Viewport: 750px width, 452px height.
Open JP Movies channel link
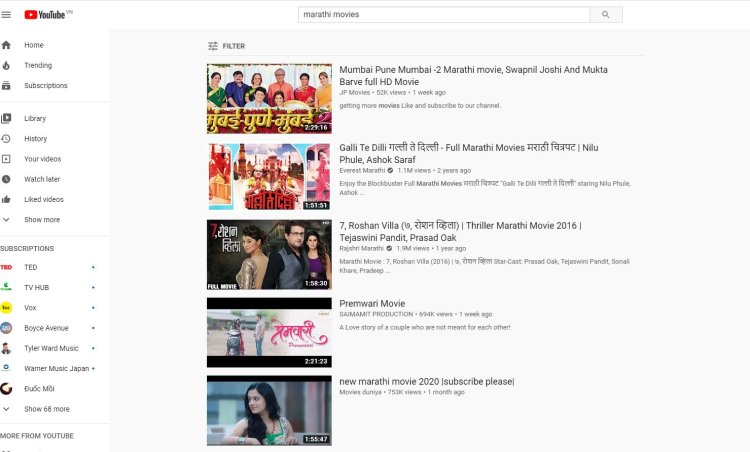[x=354, y=92]
